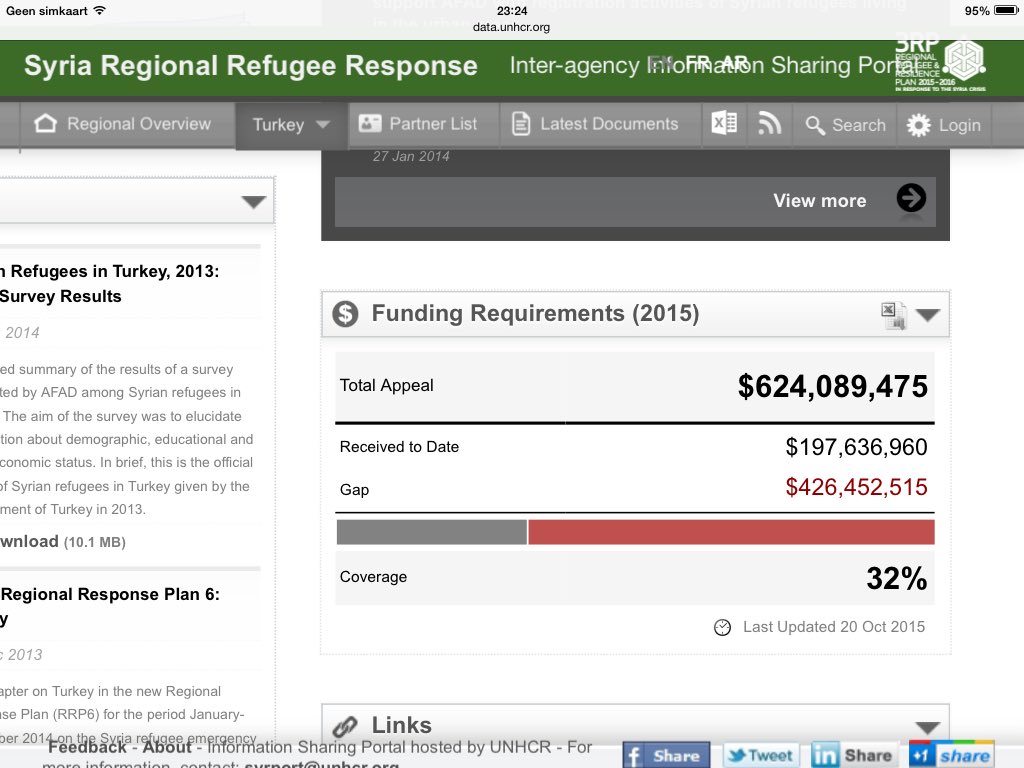The height and width of the screenshot is (768, 1024).
Task: Collapse the Funding Requirements panel arrow
Action: (x=927, y=315)
